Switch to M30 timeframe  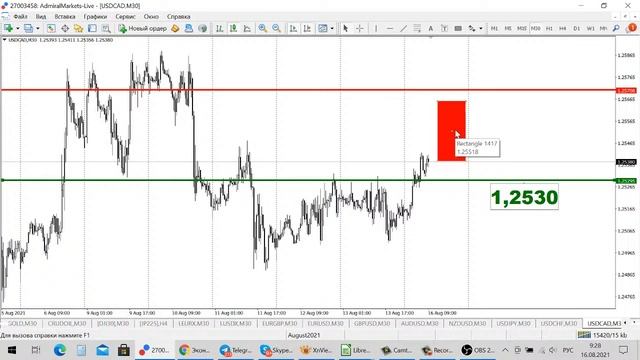click(536, 28)
